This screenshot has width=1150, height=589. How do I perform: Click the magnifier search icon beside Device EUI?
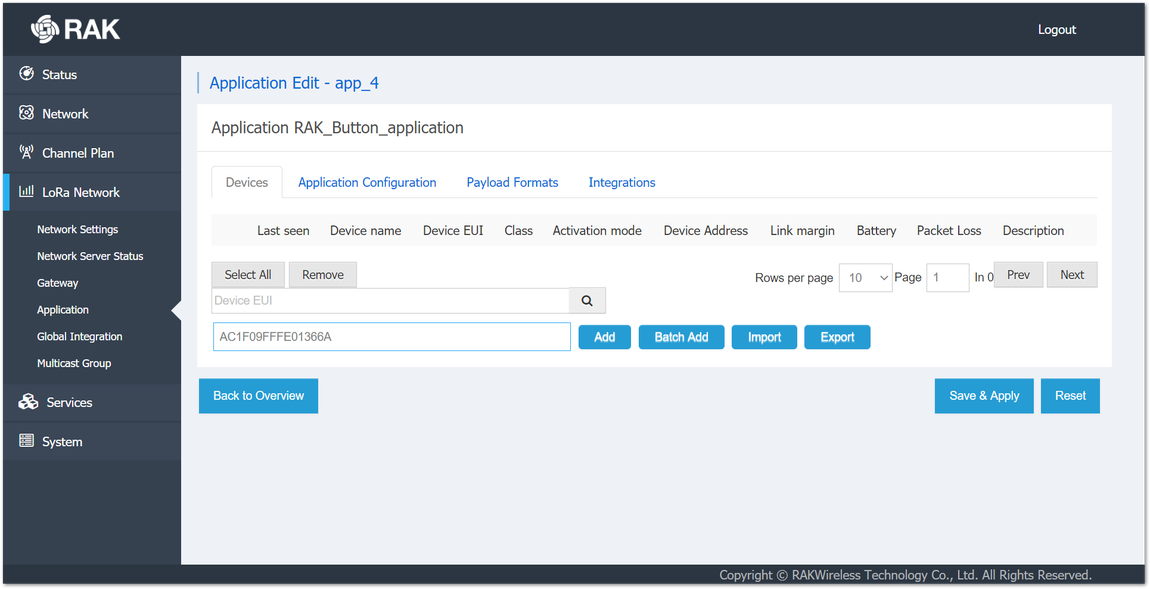(587, 301)
